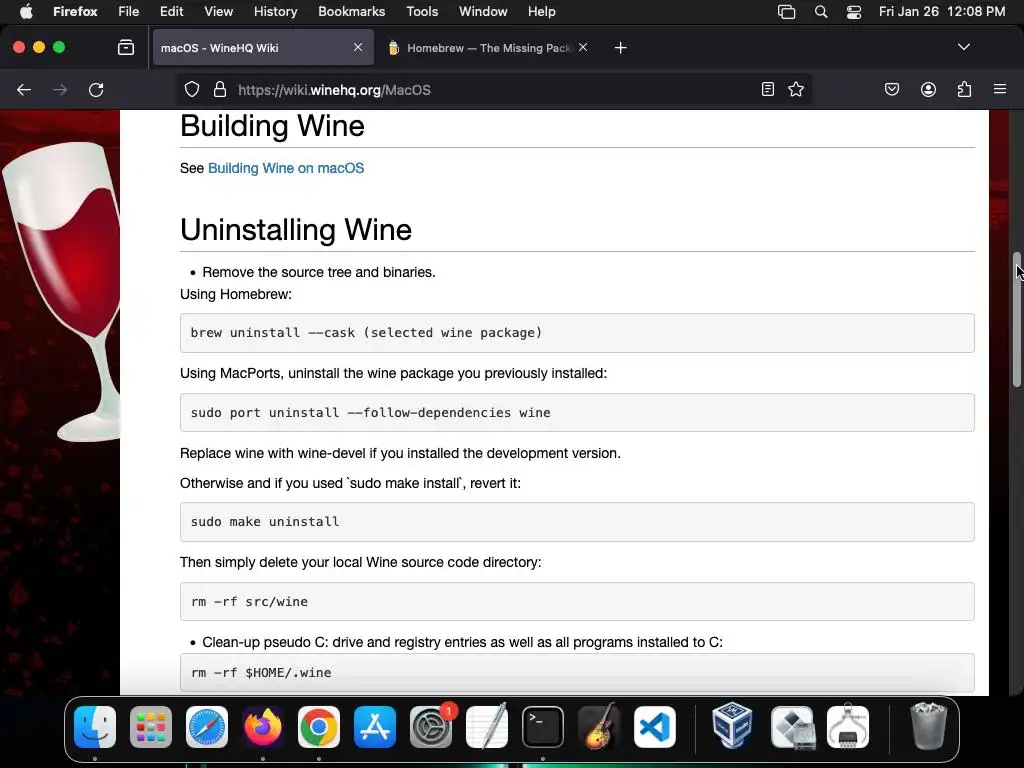
Task: Open App Store from the Dock
Action: [x=375, y=727]
